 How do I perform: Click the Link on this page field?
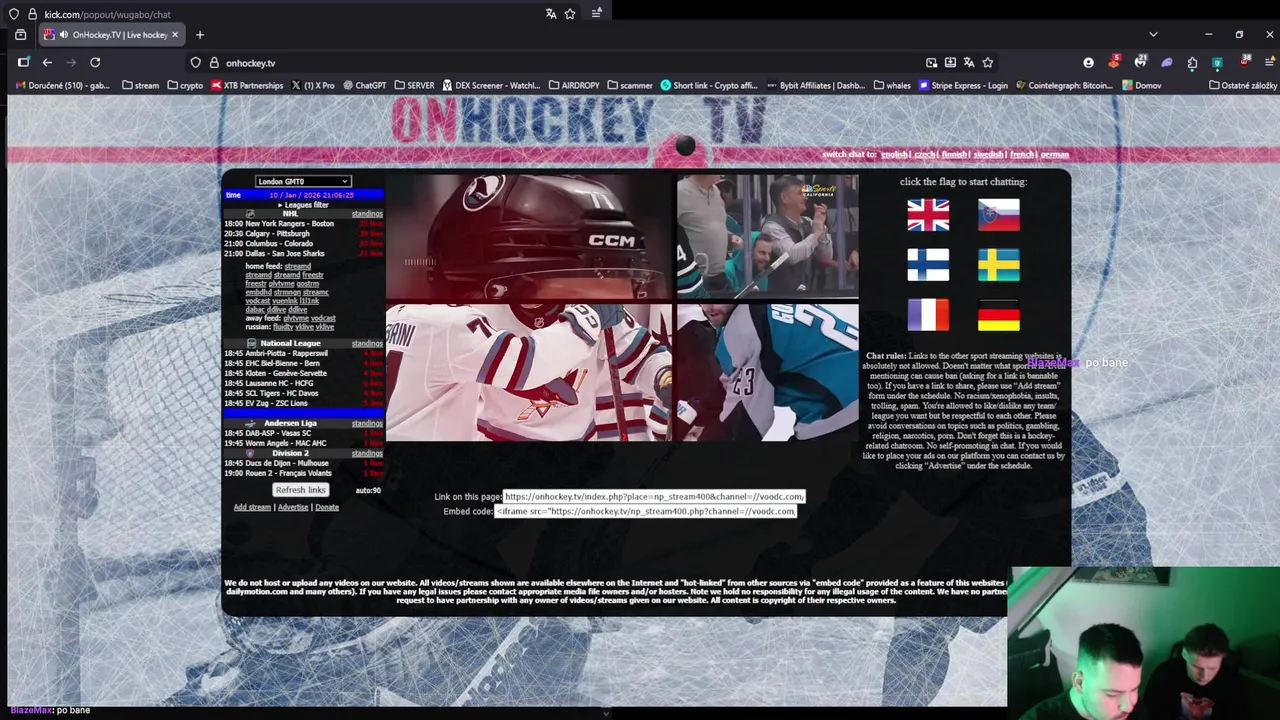(654, 496)
